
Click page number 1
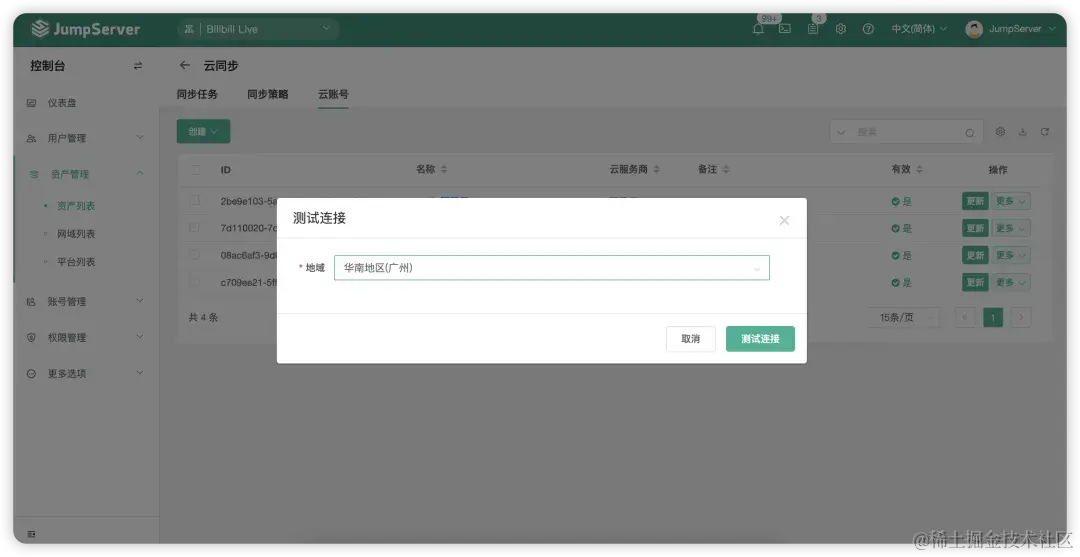pyautogui.click(x=993, y=317)
